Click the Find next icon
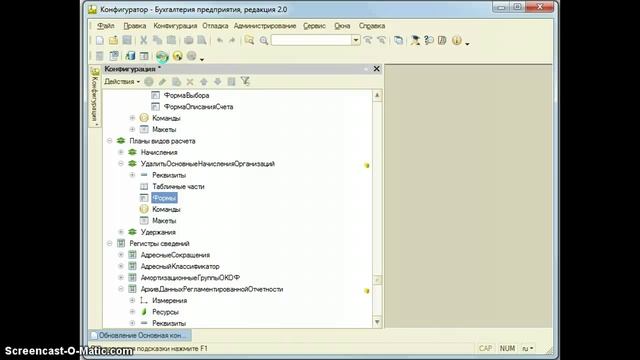This screenshot has height=360, width=640. click(368, 40)
